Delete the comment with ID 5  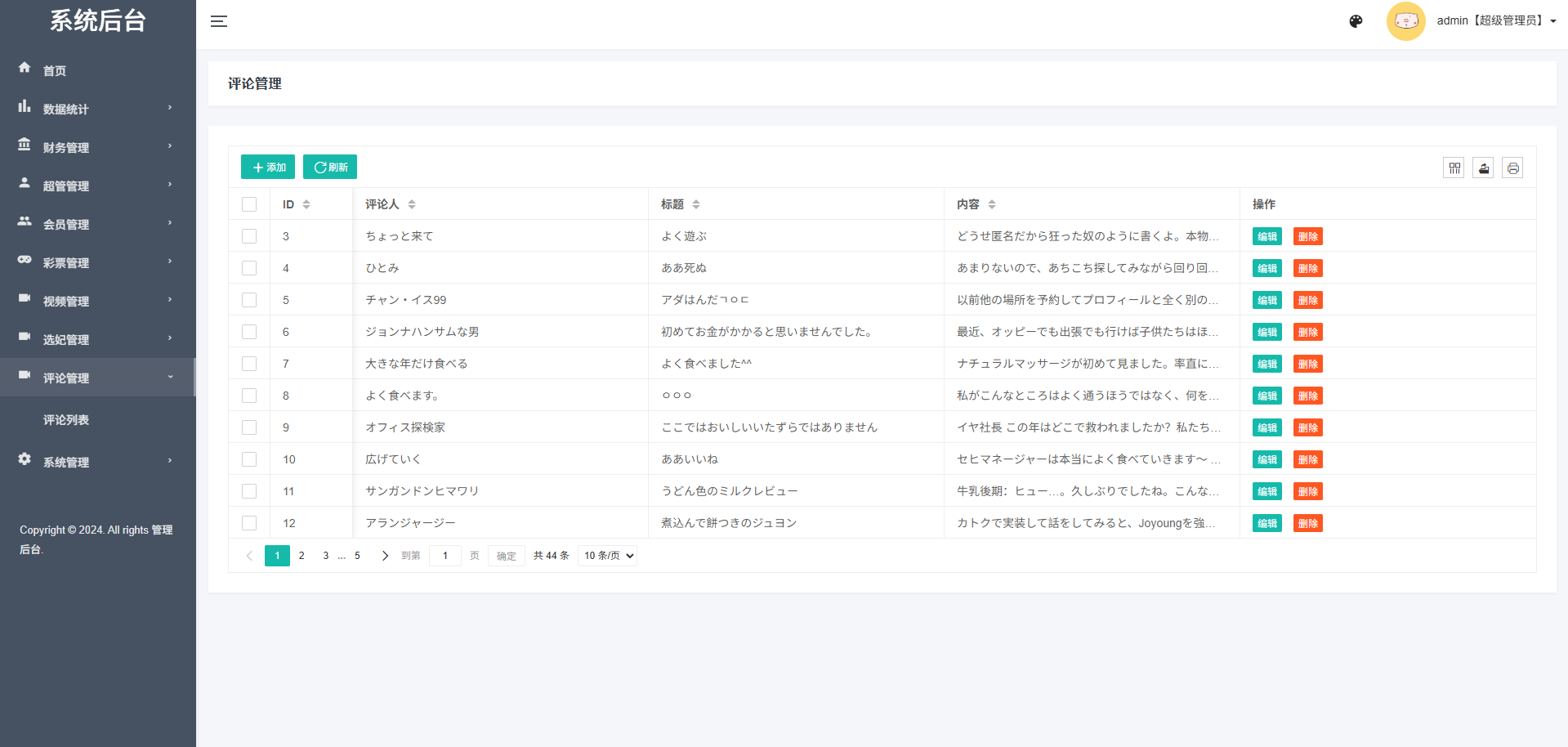[x=1307, y=300]
